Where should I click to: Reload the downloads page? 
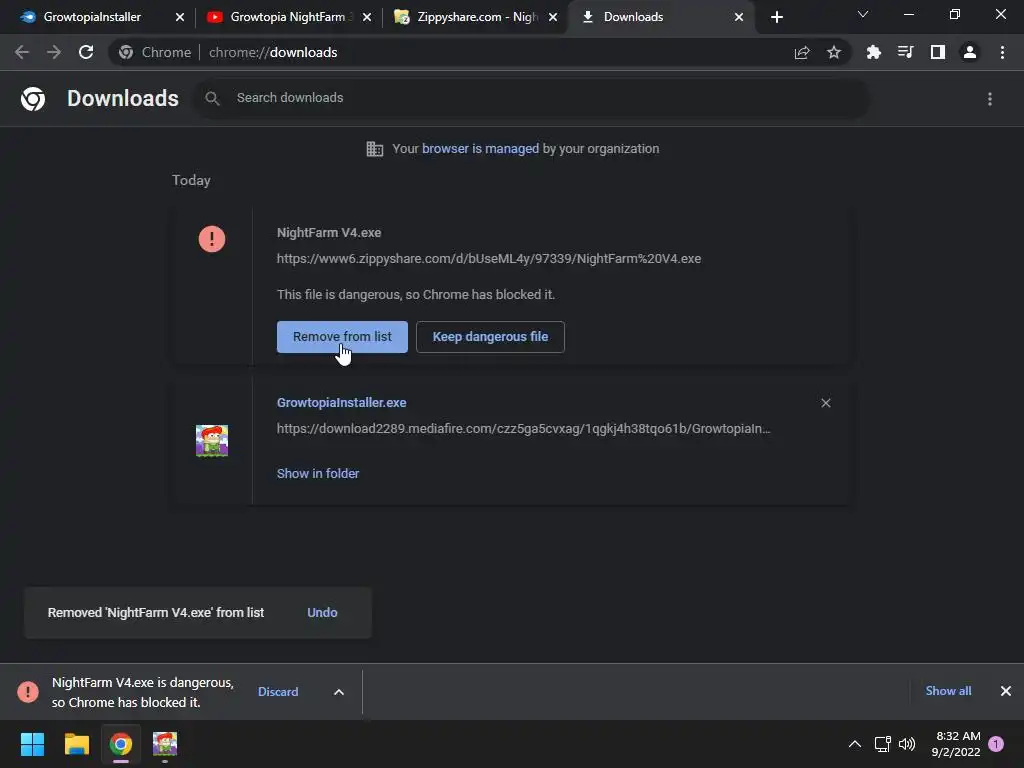pyautogui.click(x=86, y=52)
